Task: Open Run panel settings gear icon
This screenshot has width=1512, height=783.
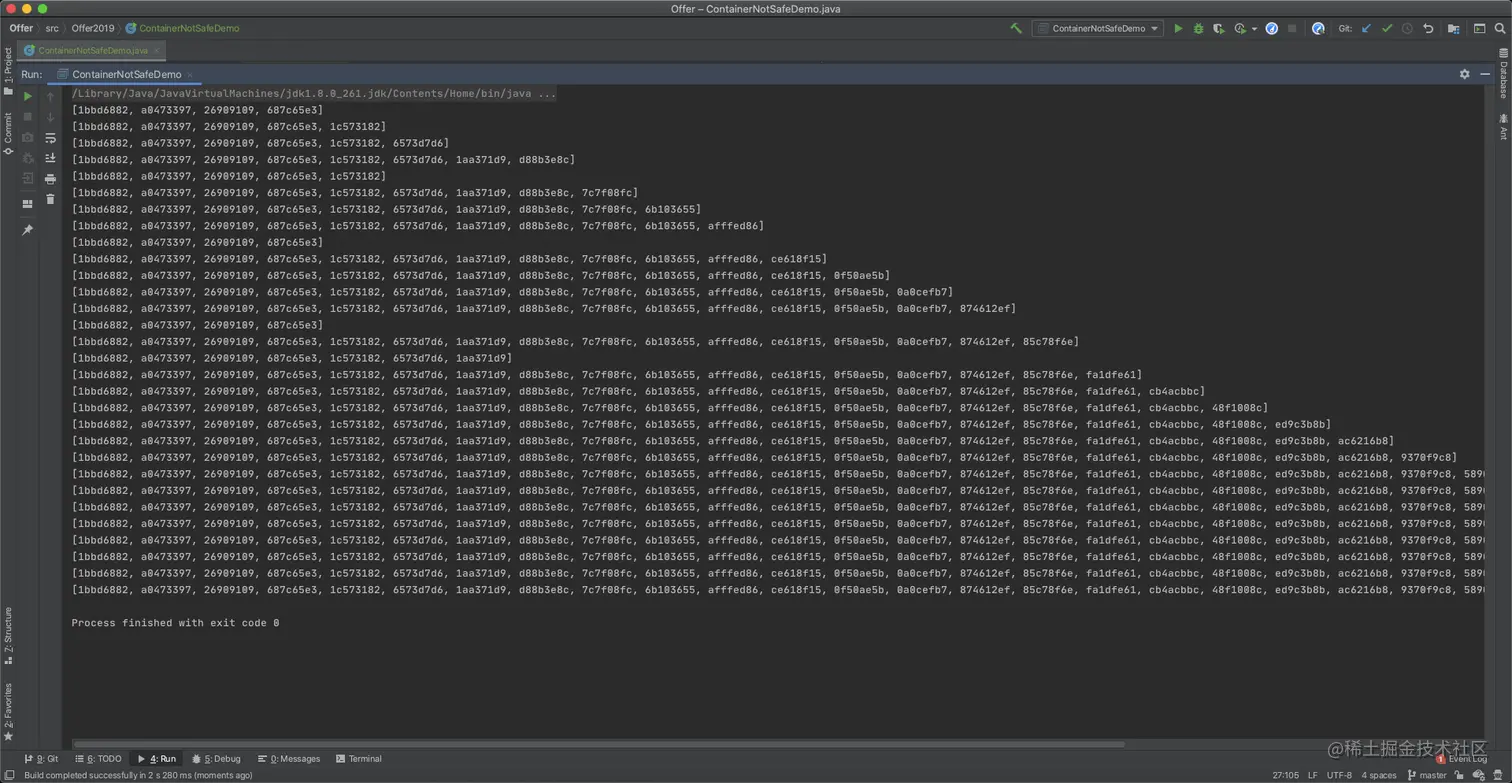Action: click(1464, 74)
